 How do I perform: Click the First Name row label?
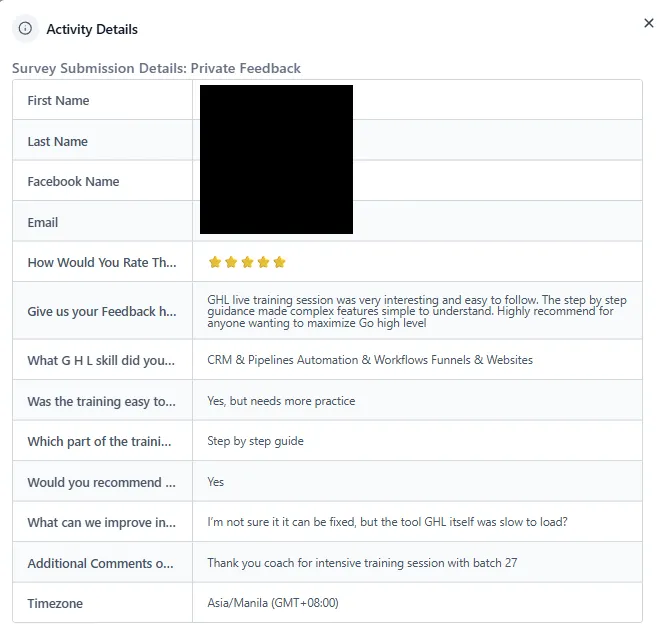click(58, 101)
